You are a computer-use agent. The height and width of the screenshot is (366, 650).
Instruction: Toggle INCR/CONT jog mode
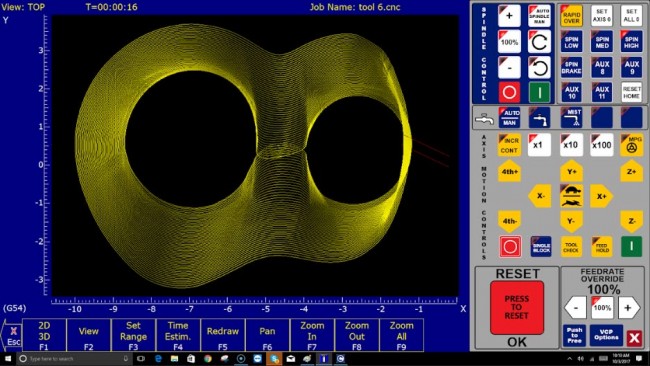click(x=509, y=145)
